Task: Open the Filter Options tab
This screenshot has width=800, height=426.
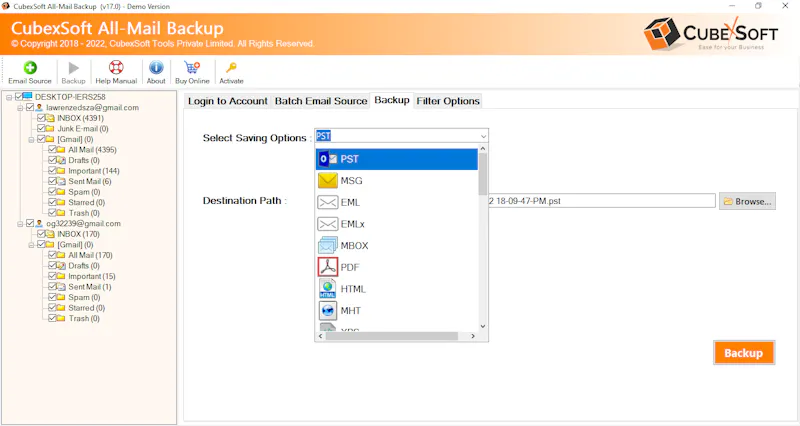Action: pos(448,101)
